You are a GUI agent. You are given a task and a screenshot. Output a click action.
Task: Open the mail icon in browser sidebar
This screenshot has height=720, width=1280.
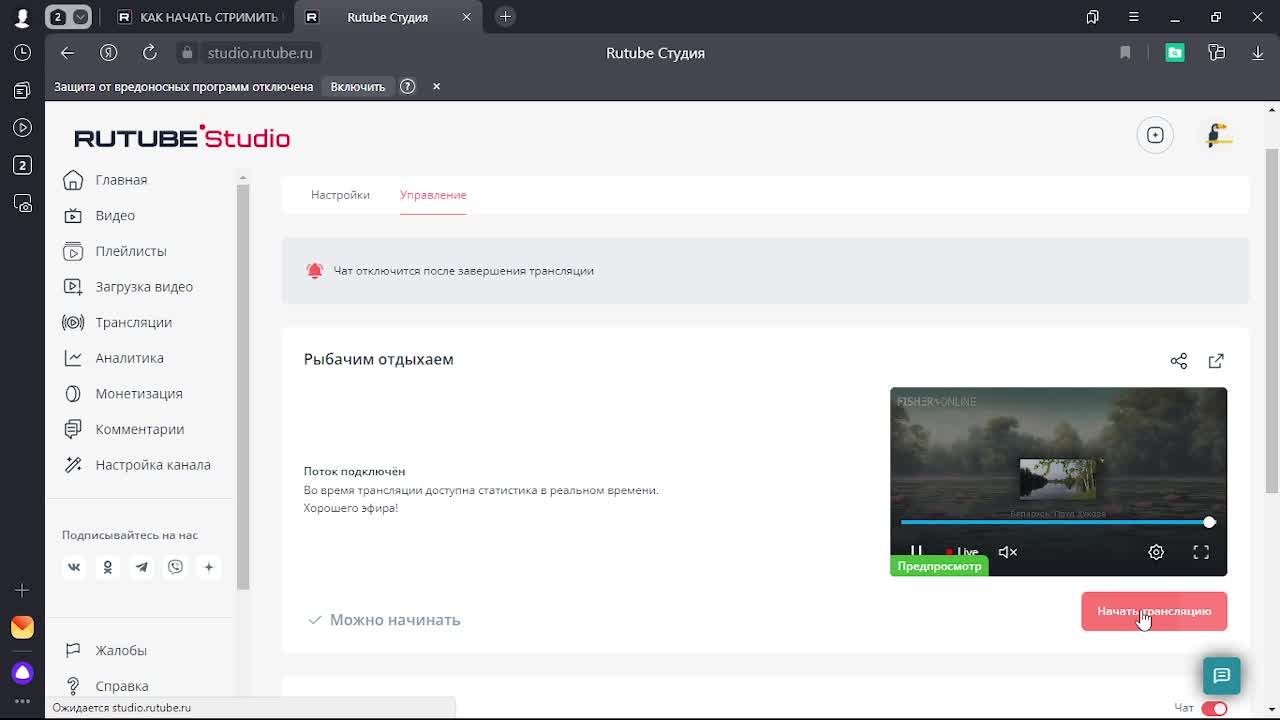click(22, 627)
